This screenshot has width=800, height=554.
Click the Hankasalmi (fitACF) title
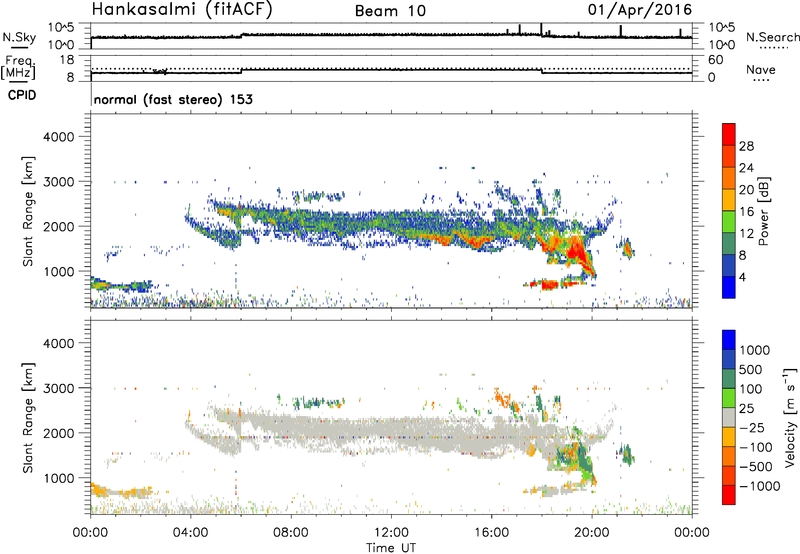(x=182, y=9)
